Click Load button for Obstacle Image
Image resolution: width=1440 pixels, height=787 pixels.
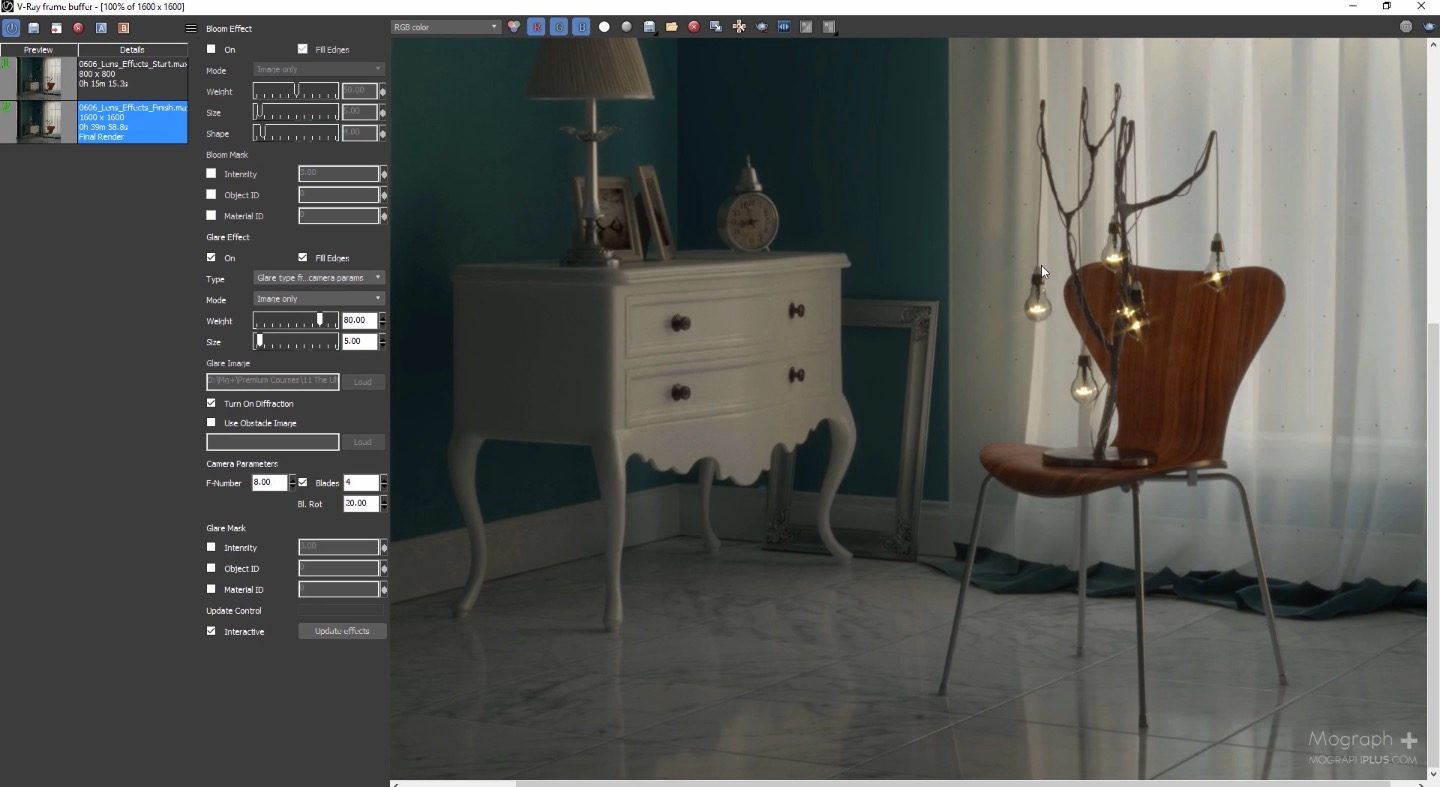363,442
